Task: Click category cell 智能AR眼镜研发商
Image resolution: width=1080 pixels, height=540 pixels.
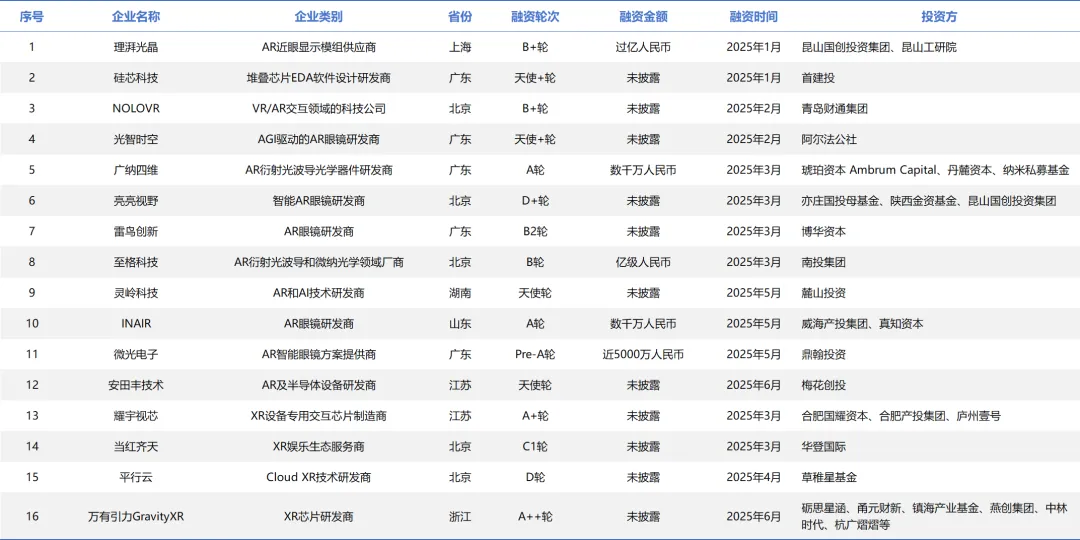Action: click(318, 201)
